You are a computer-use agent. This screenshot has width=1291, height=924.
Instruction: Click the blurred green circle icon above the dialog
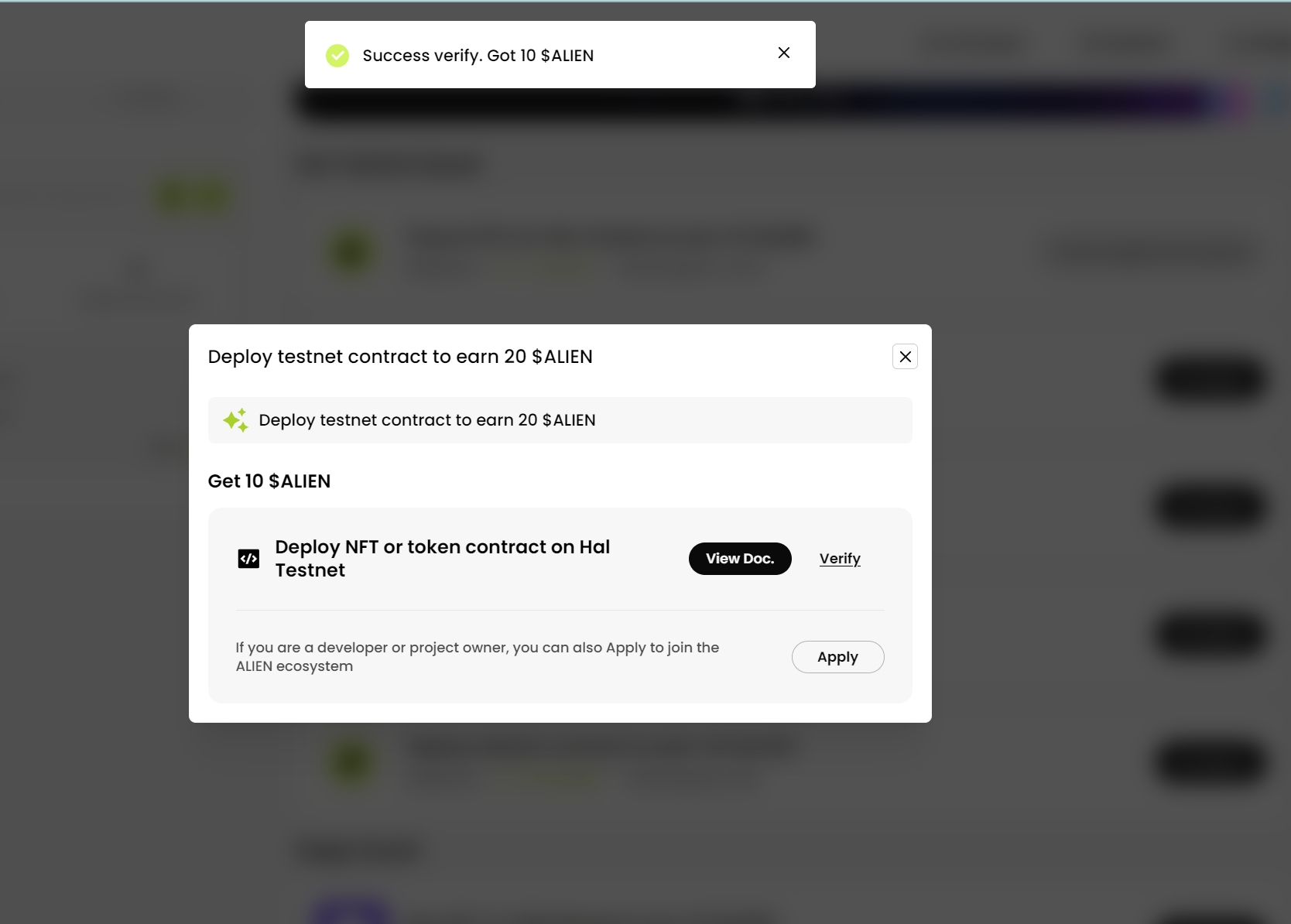(x=352, y=252)
